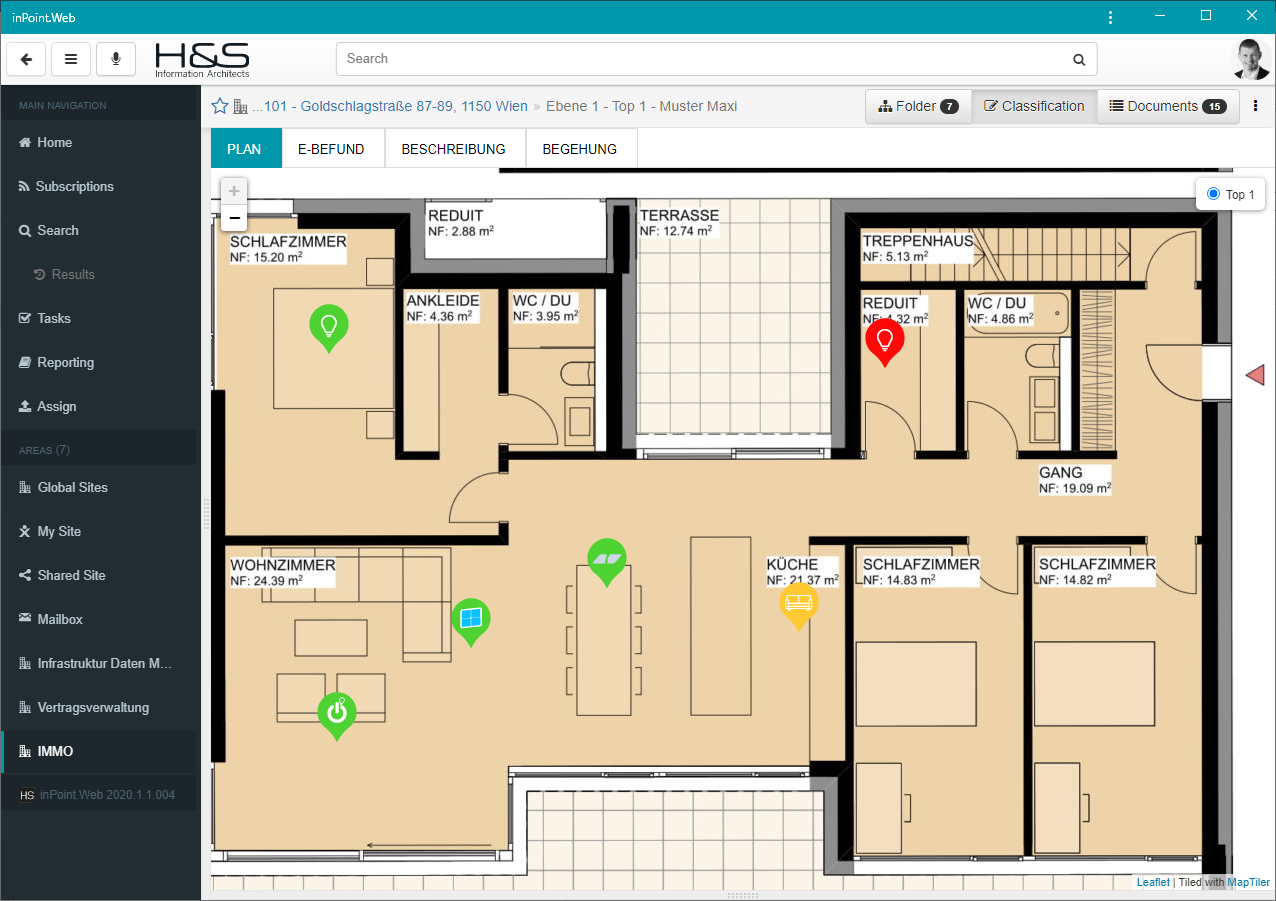Click the back arrow button

click(x=26, y=59)
